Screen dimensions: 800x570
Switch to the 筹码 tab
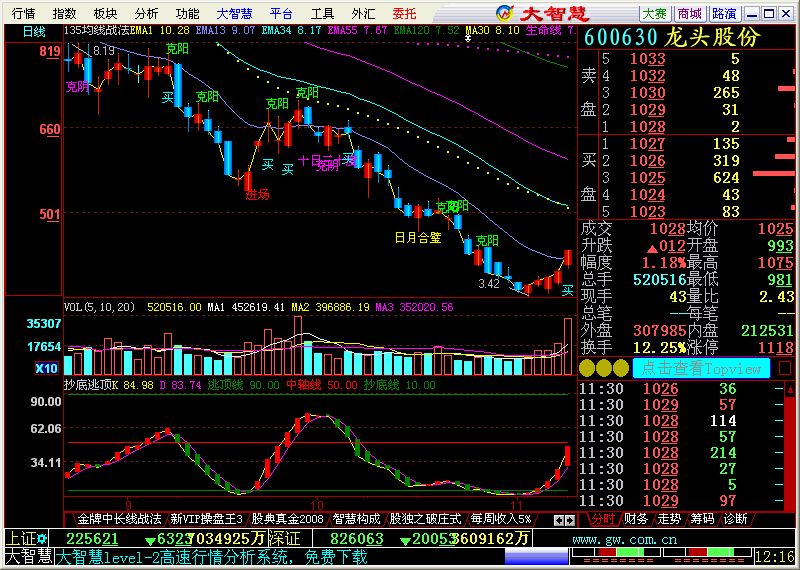point(702,519)
